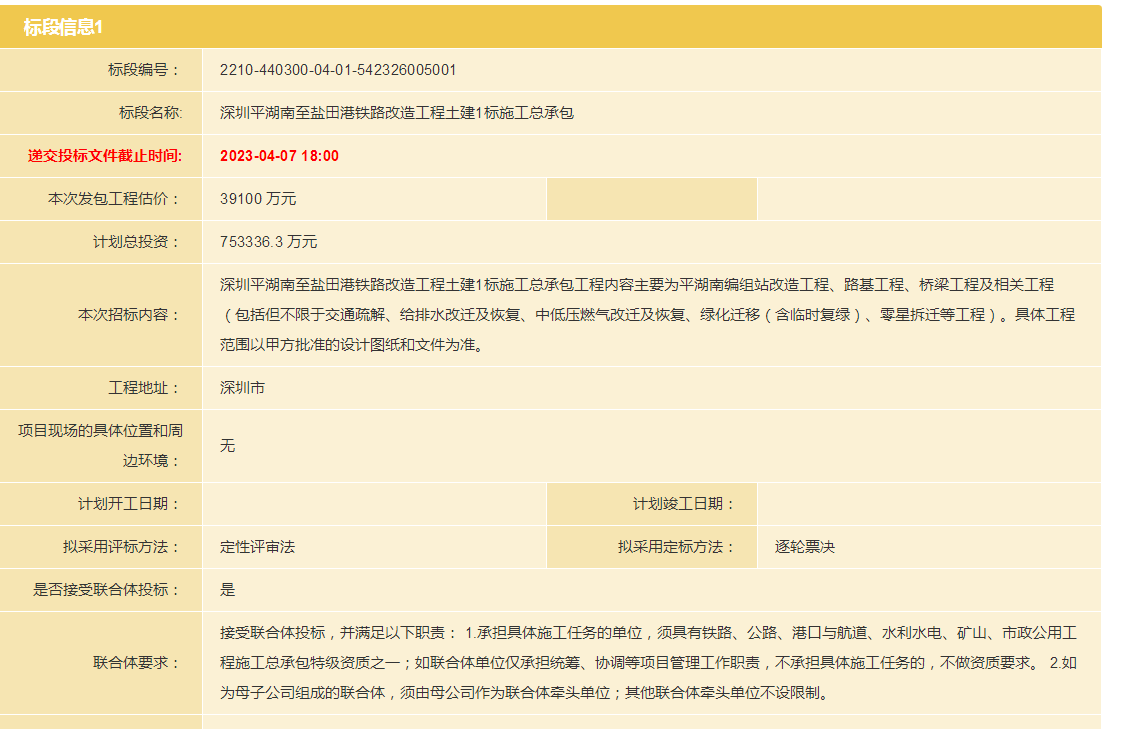Click the tender content description paragraph
Image resolution: width=1133 pixels, height=729 pixels.
(x=647, y=315)
